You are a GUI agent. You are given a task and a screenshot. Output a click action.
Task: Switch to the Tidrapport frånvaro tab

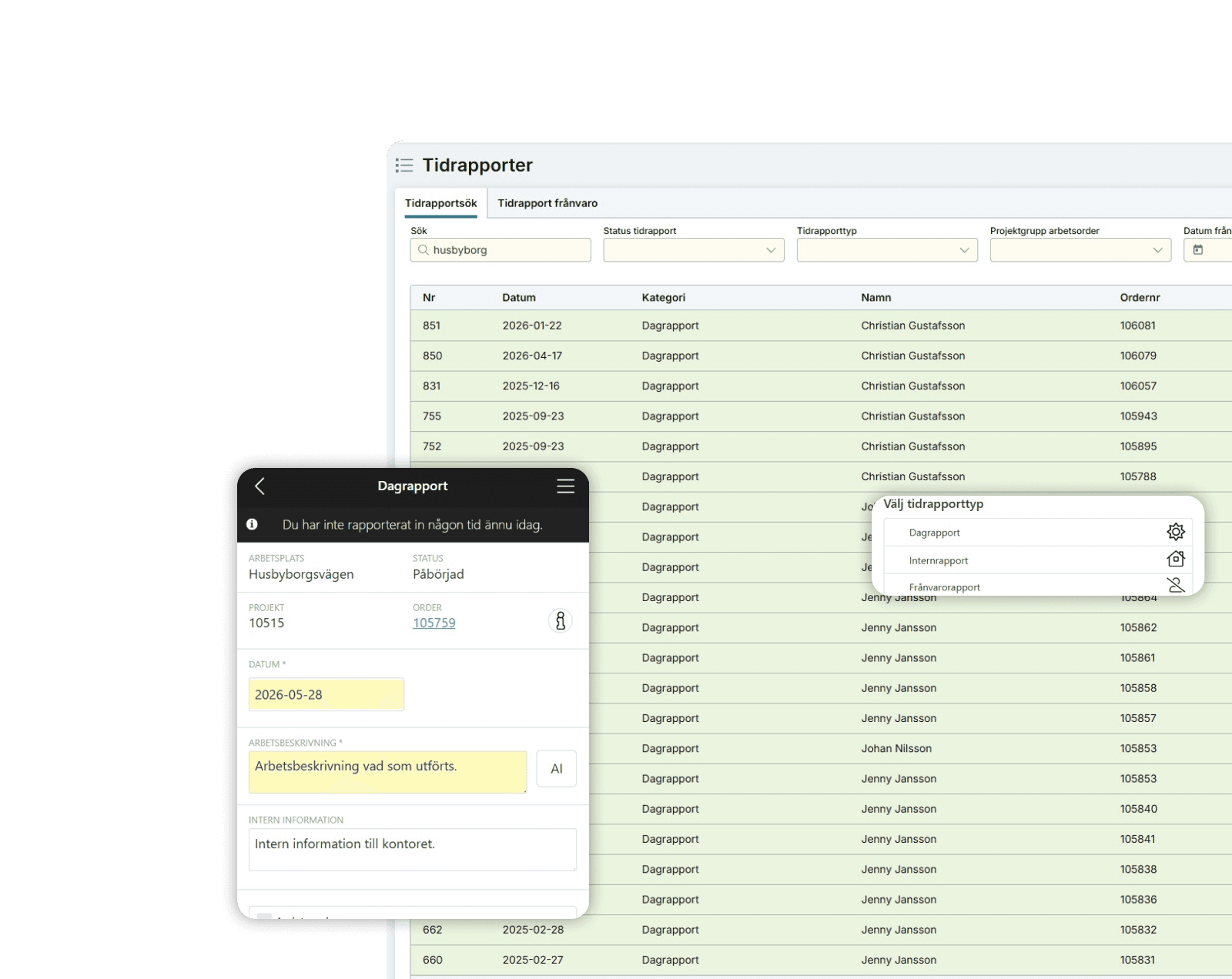(547, 203)
